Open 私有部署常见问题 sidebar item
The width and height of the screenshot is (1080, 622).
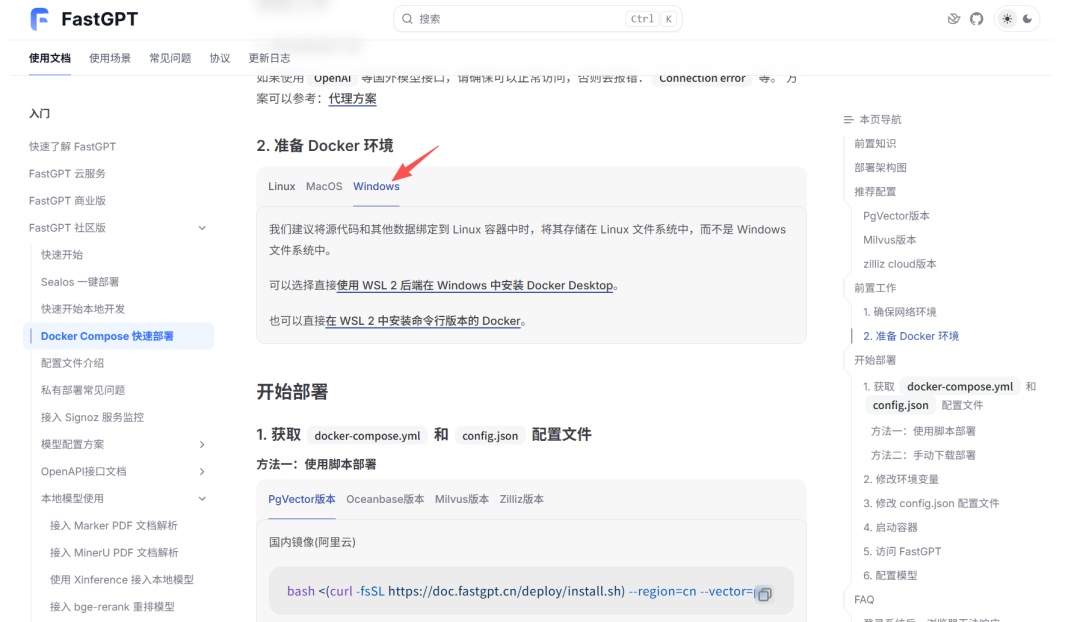[x=83, y=390]
